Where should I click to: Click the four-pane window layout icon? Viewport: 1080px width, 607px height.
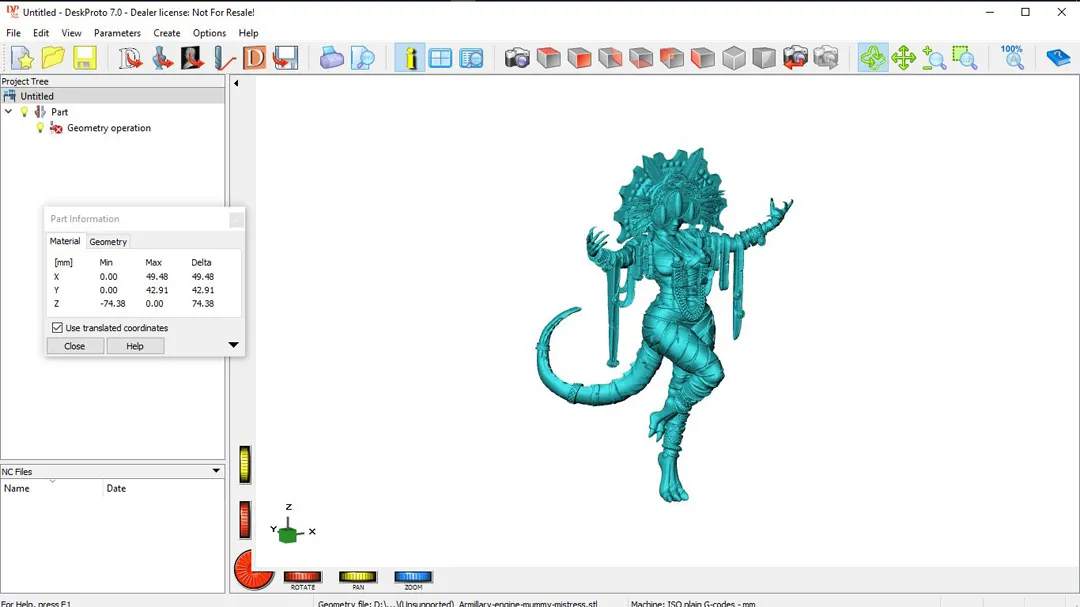[440, 58]
